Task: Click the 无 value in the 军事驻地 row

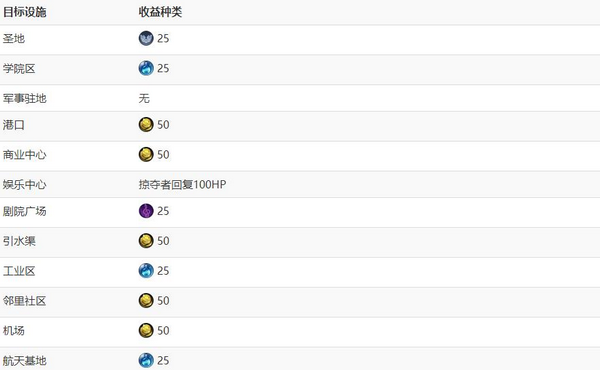Action: (x=144, y=98)
